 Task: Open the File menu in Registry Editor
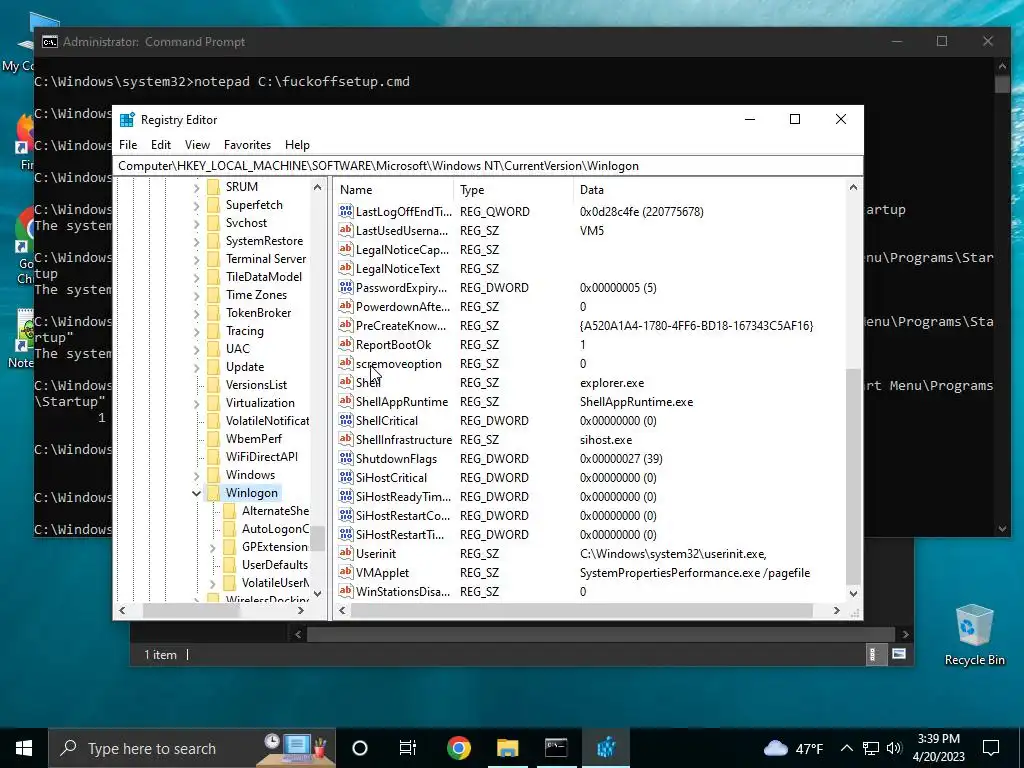tap(128, 144)
